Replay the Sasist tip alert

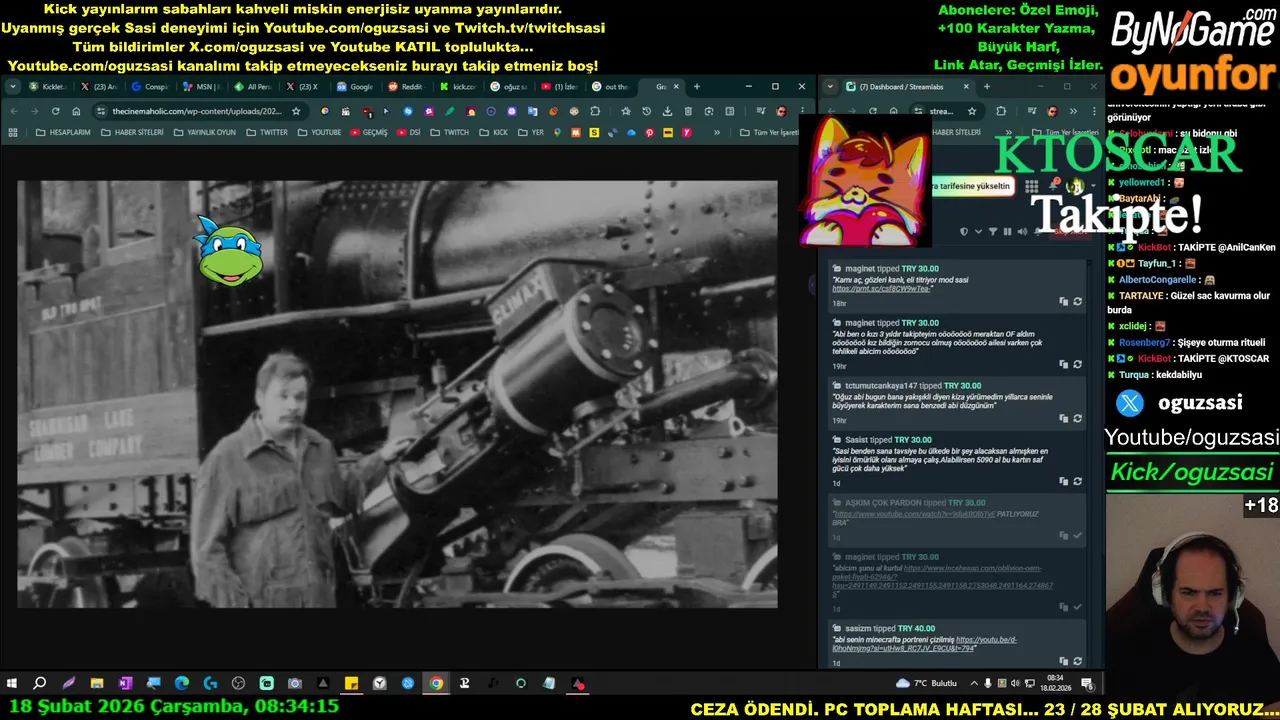click(1077, 481)
